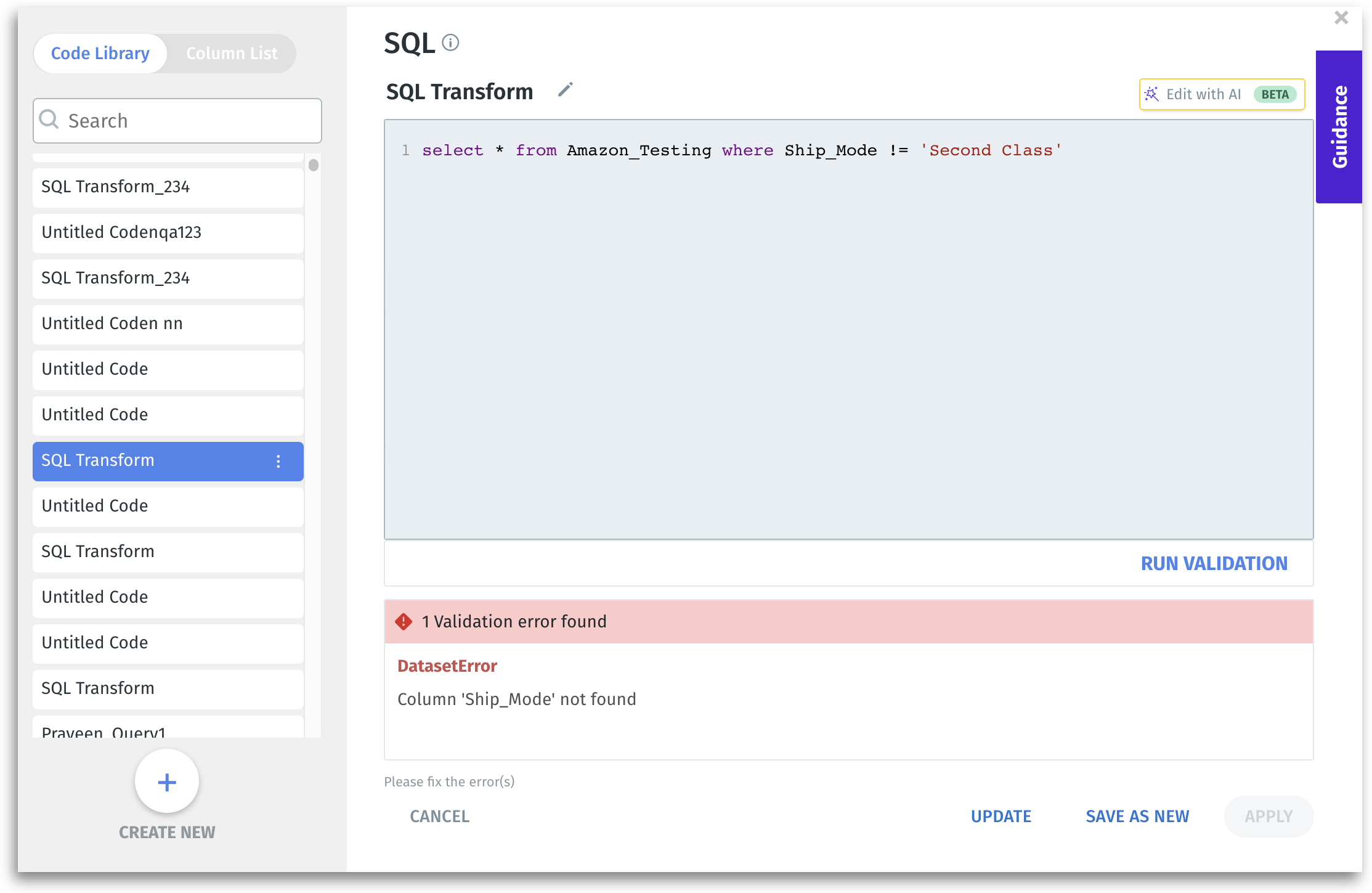Click the UPDATE button
This screenshot has height=893, width=1372.
pyautogui.click(x=1001, y=816)
